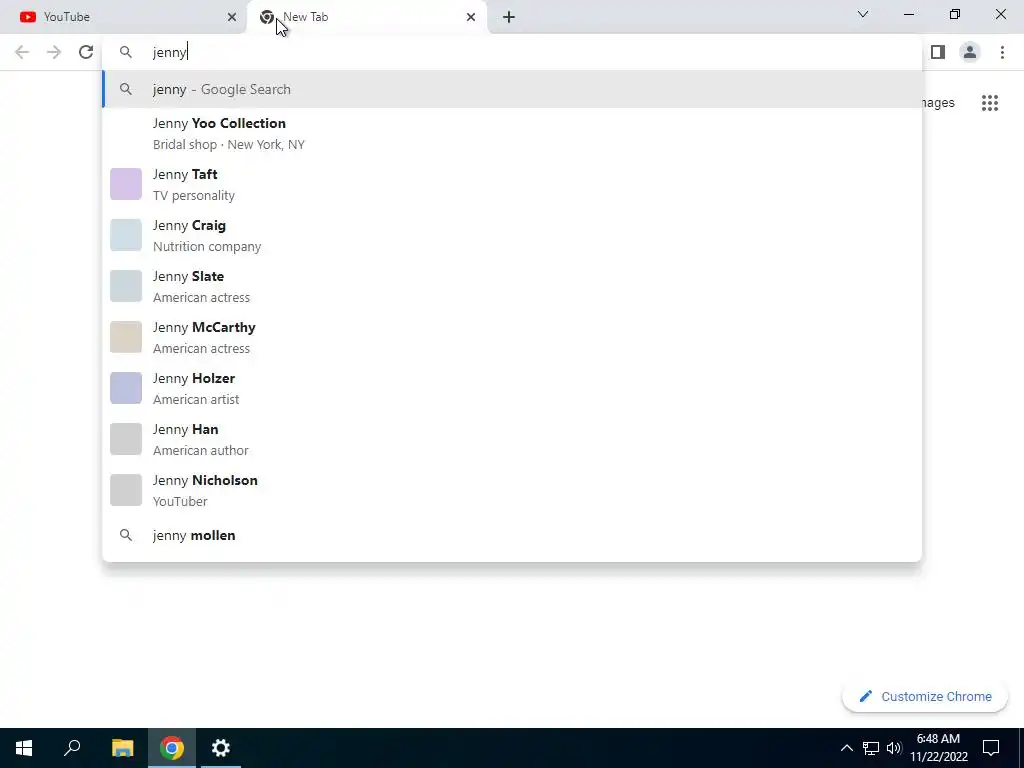Screen dimensions: 1024x768
Task: Reload the current page
Action: (86, 52)
